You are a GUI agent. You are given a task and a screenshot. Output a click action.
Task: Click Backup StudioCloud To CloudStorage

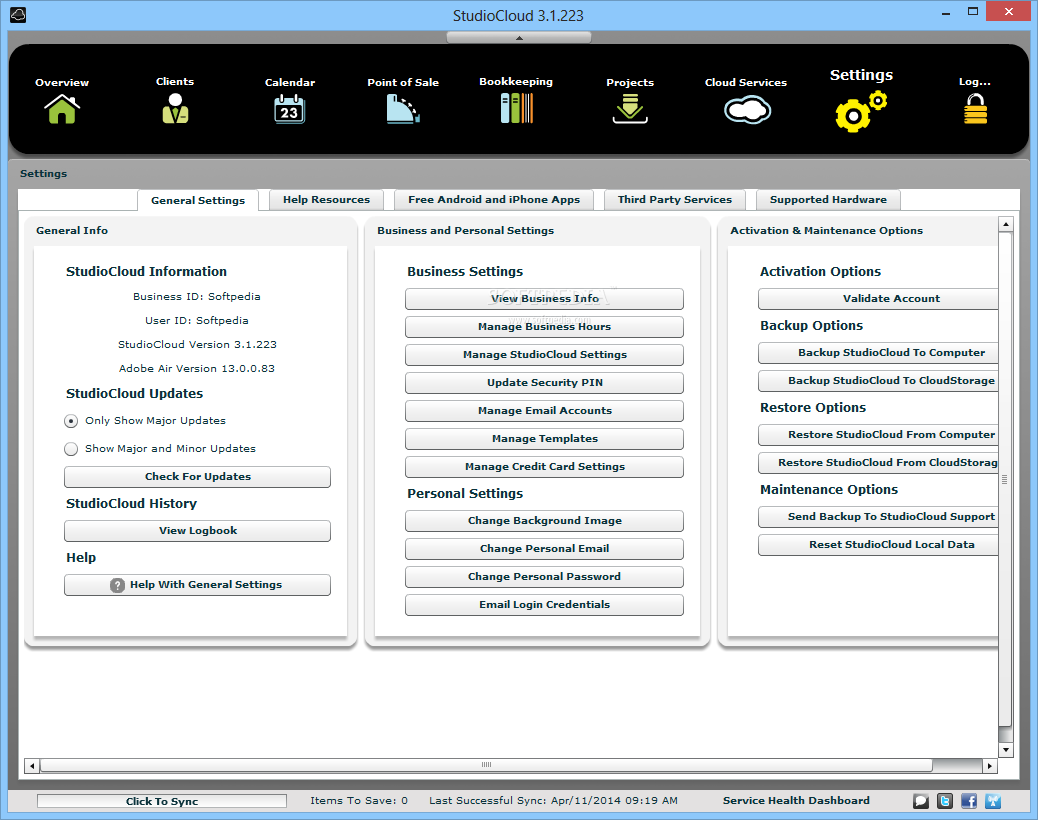point(878,381)
